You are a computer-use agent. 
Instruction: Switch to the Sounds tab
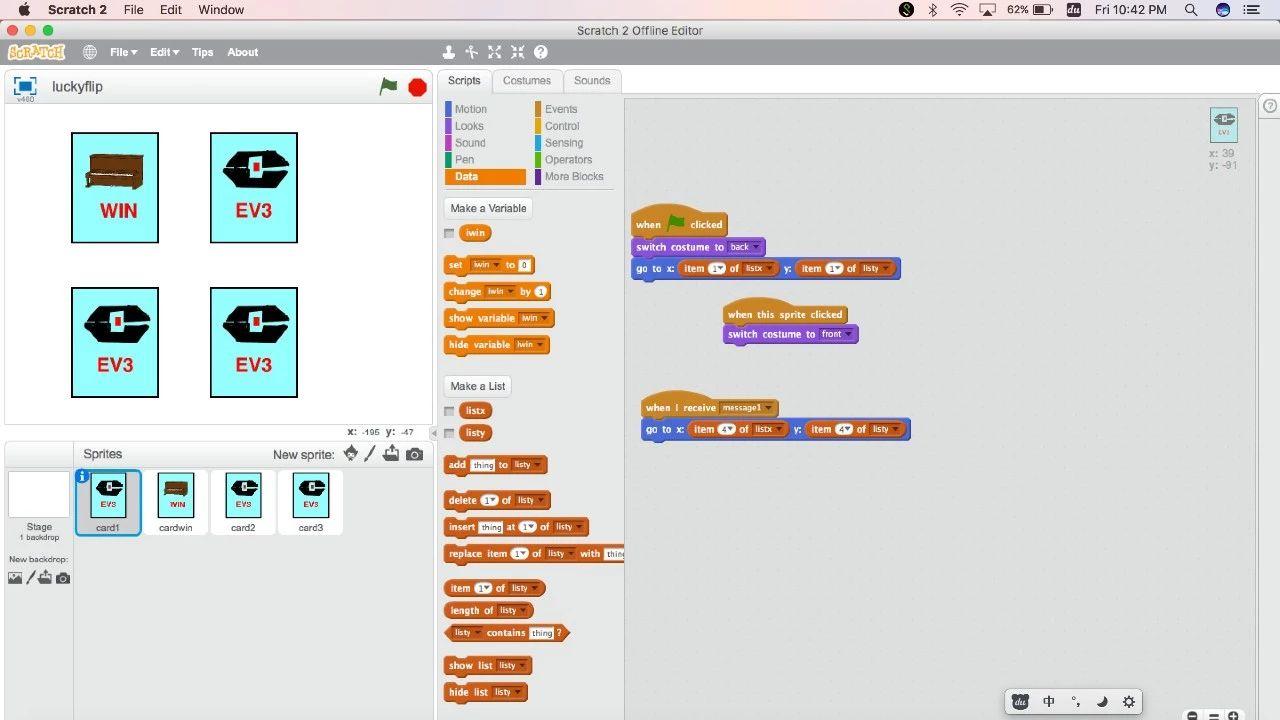click(592, 81)
